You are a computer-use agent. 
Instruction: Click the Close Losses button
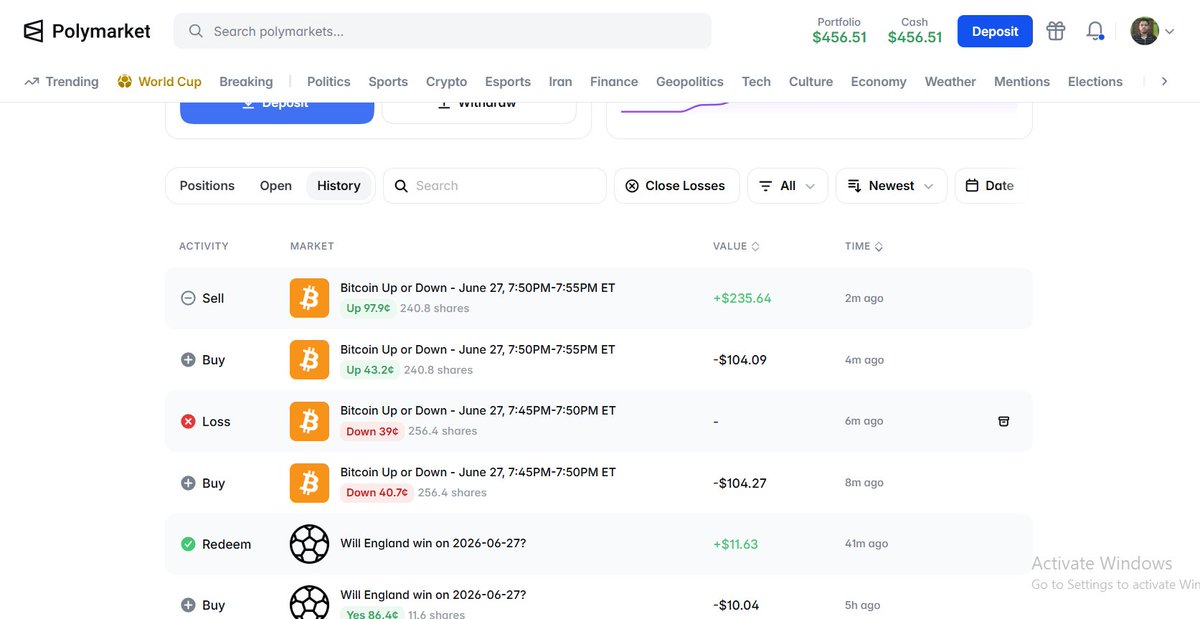pyautogui.click(x=676, y=186)
